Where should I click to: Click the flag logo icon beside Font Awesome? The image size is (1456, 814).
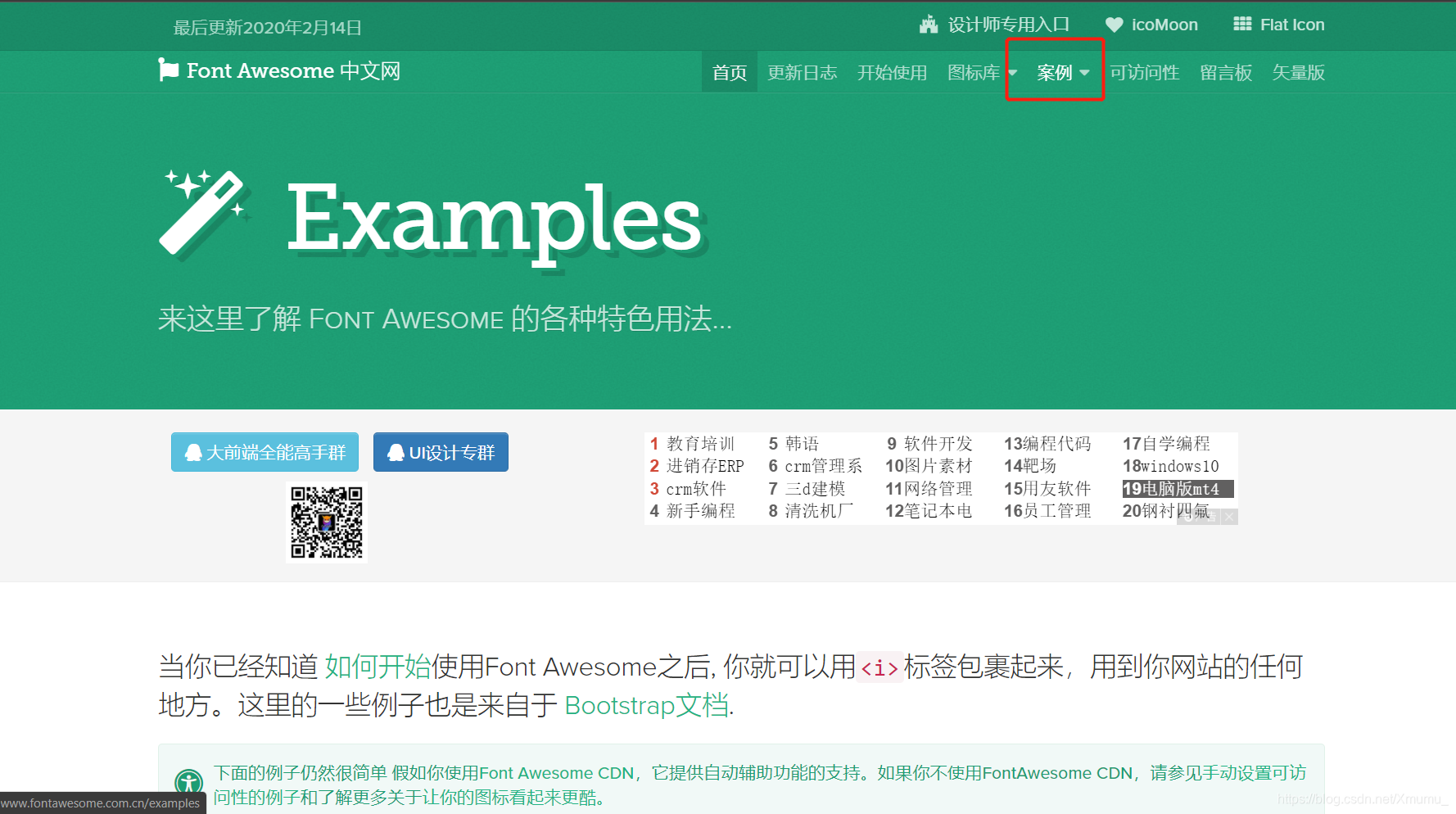tap(169, 70)
